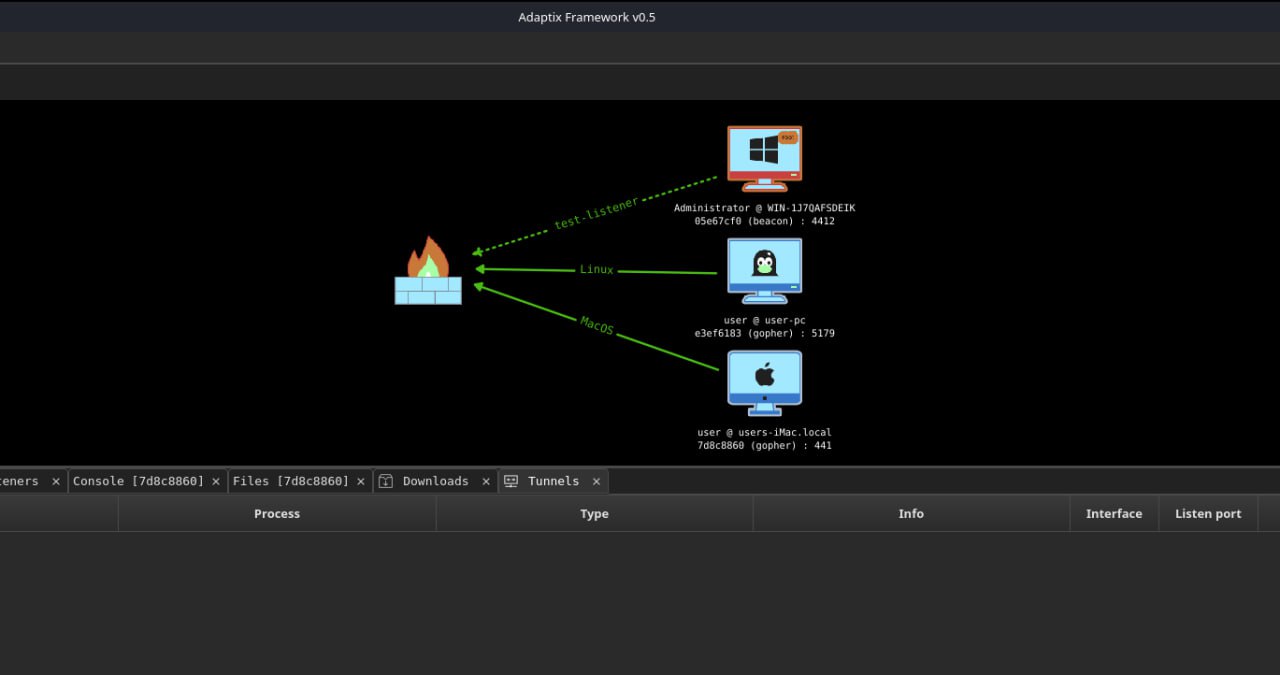Screen dimensions: 1280x675
Task: Select the Linux gopher agent computer icon
Action: [764, 270]
